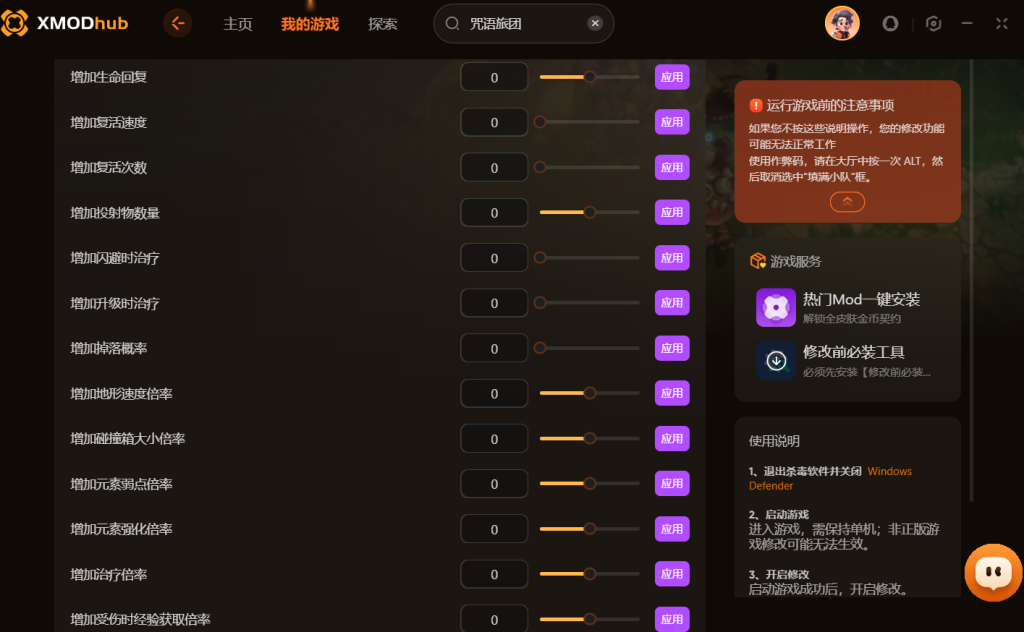Select 我的游戏 tab
Viewport: 1024px width, 632px height.
point(310,24)
